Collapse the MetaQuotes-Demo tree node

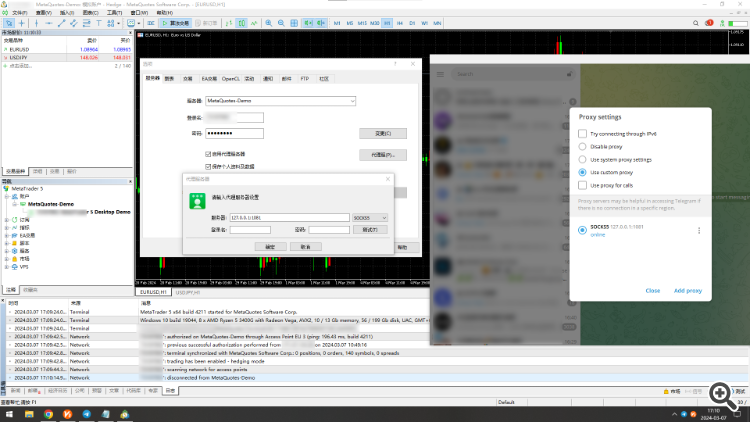tap(15, 204)
